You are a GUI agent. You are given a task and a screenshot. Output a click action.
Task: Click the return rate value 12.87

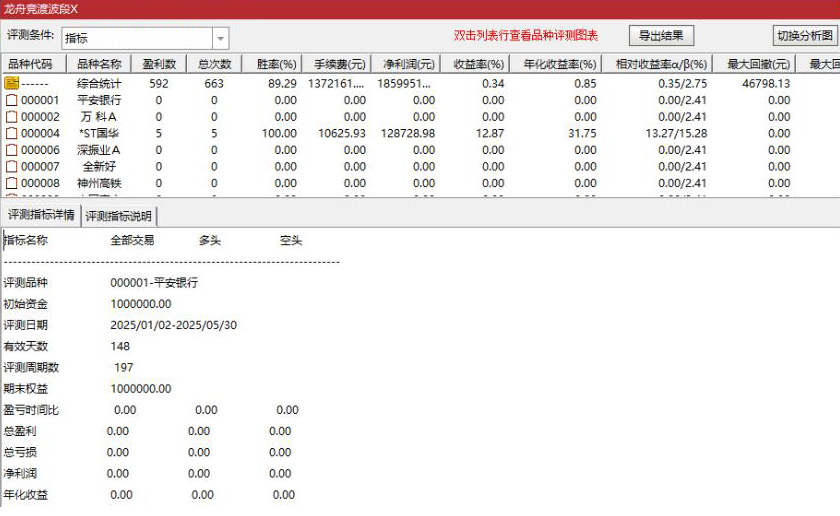pyautogui.click(x=490, y=133)
